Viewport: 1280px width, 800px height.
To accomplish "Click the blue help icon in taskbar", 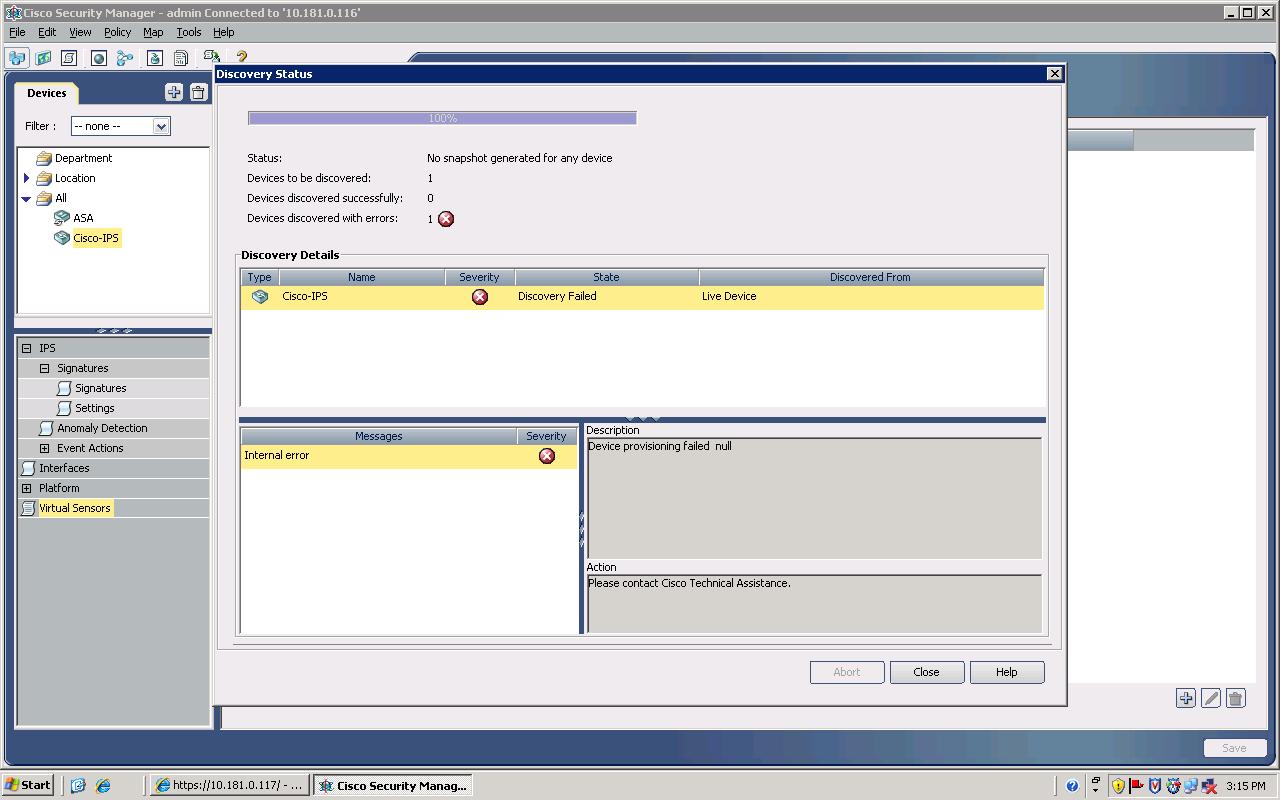I will click(1072, 786).
